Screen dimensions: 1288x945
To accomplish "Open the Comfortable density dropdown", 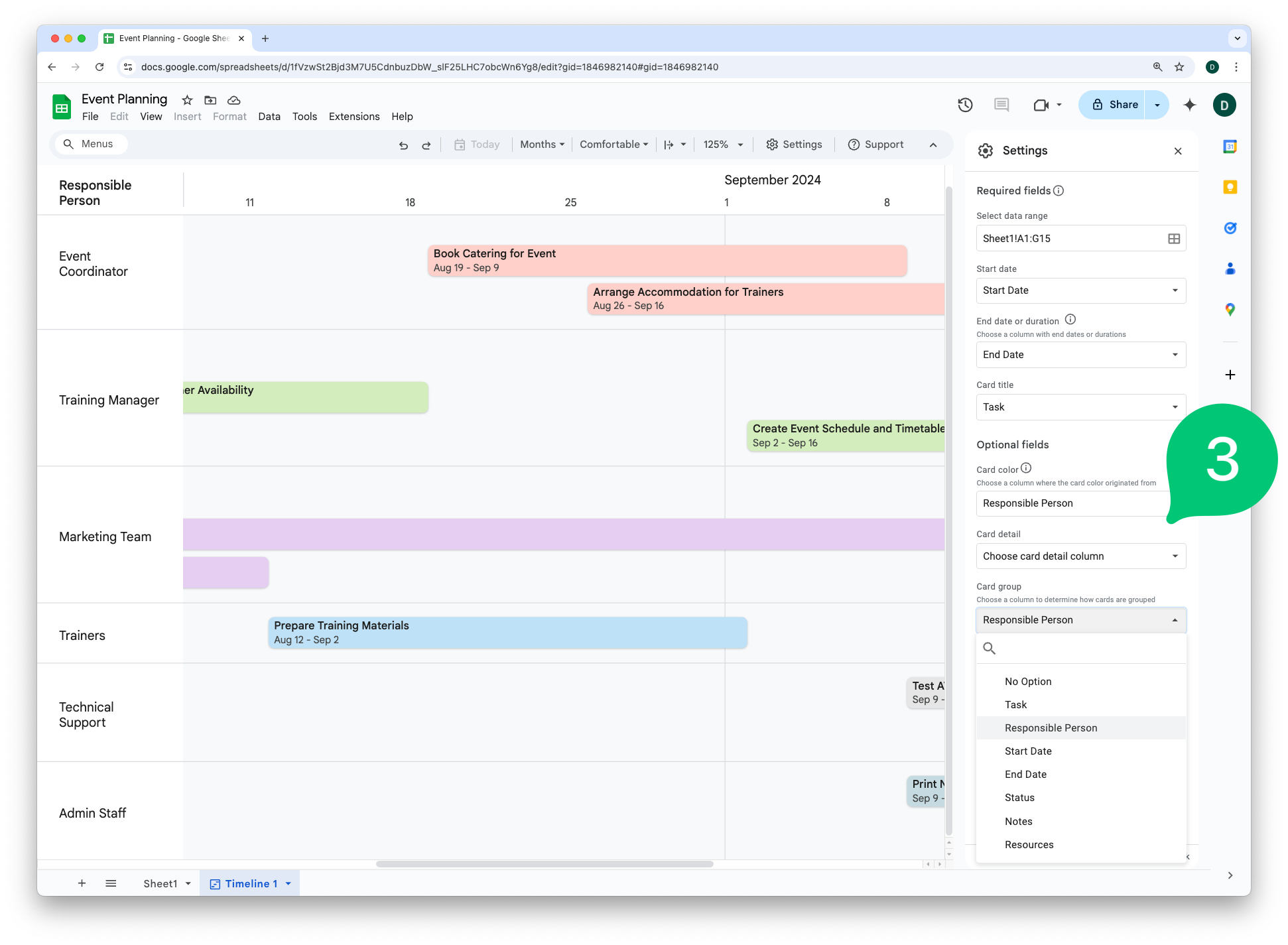I will coord(613,144).
